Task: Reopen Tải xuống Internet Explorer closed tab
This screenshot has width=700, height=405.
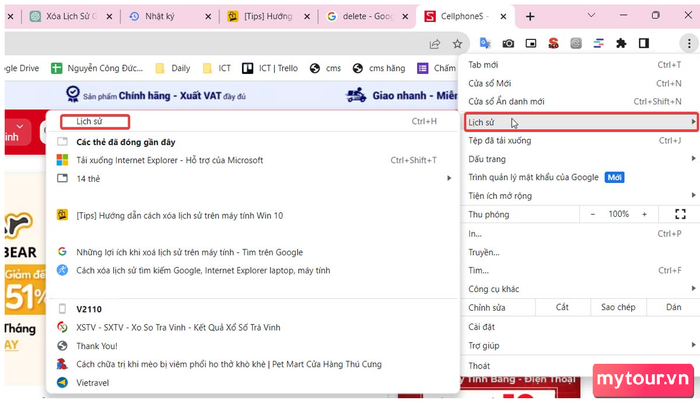Action: [253, 160]
